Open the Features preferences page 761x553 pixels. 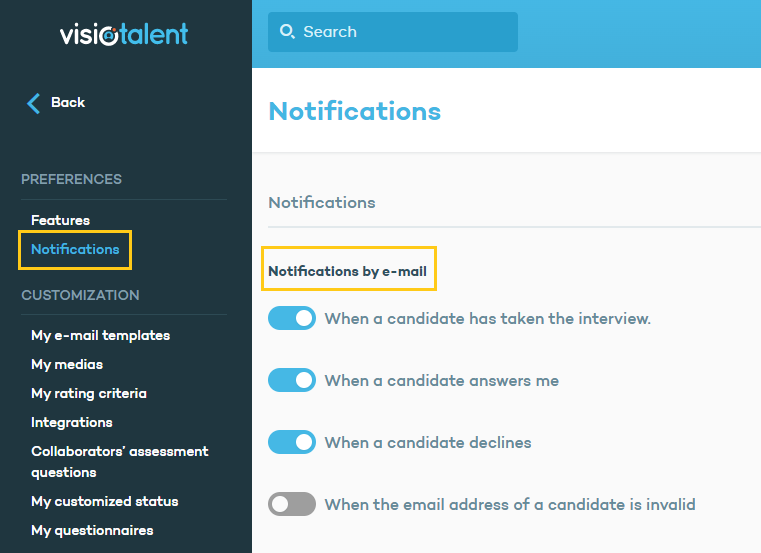tap(60, 220)
